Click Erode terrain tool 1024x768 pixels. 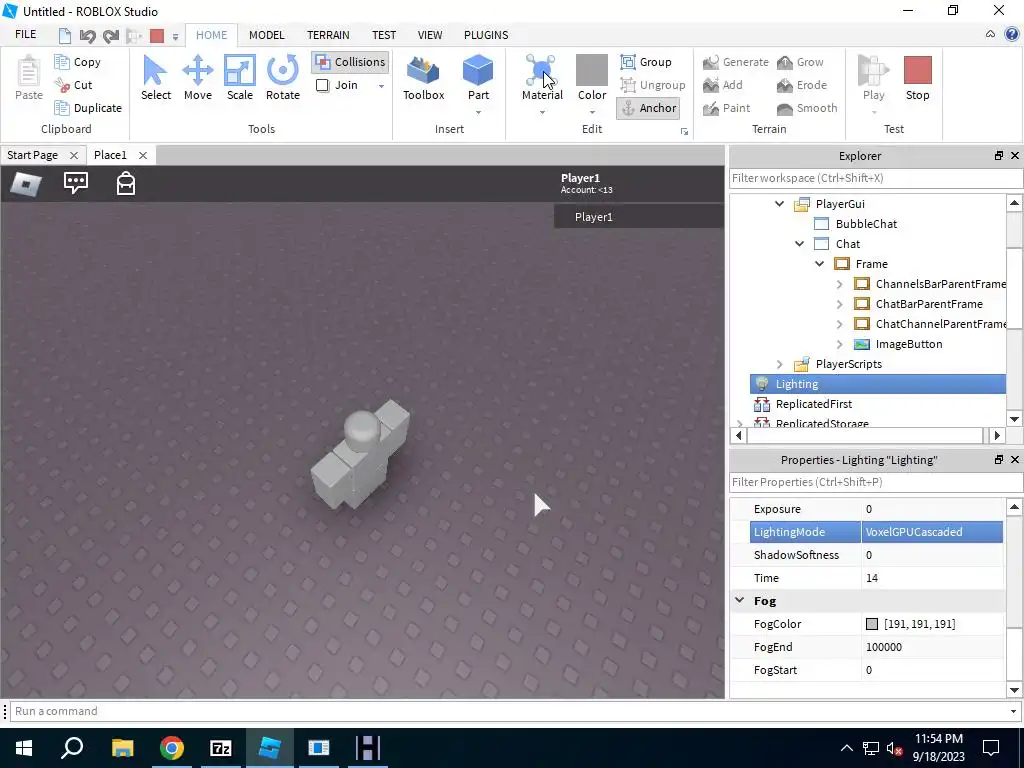(802, 85)
